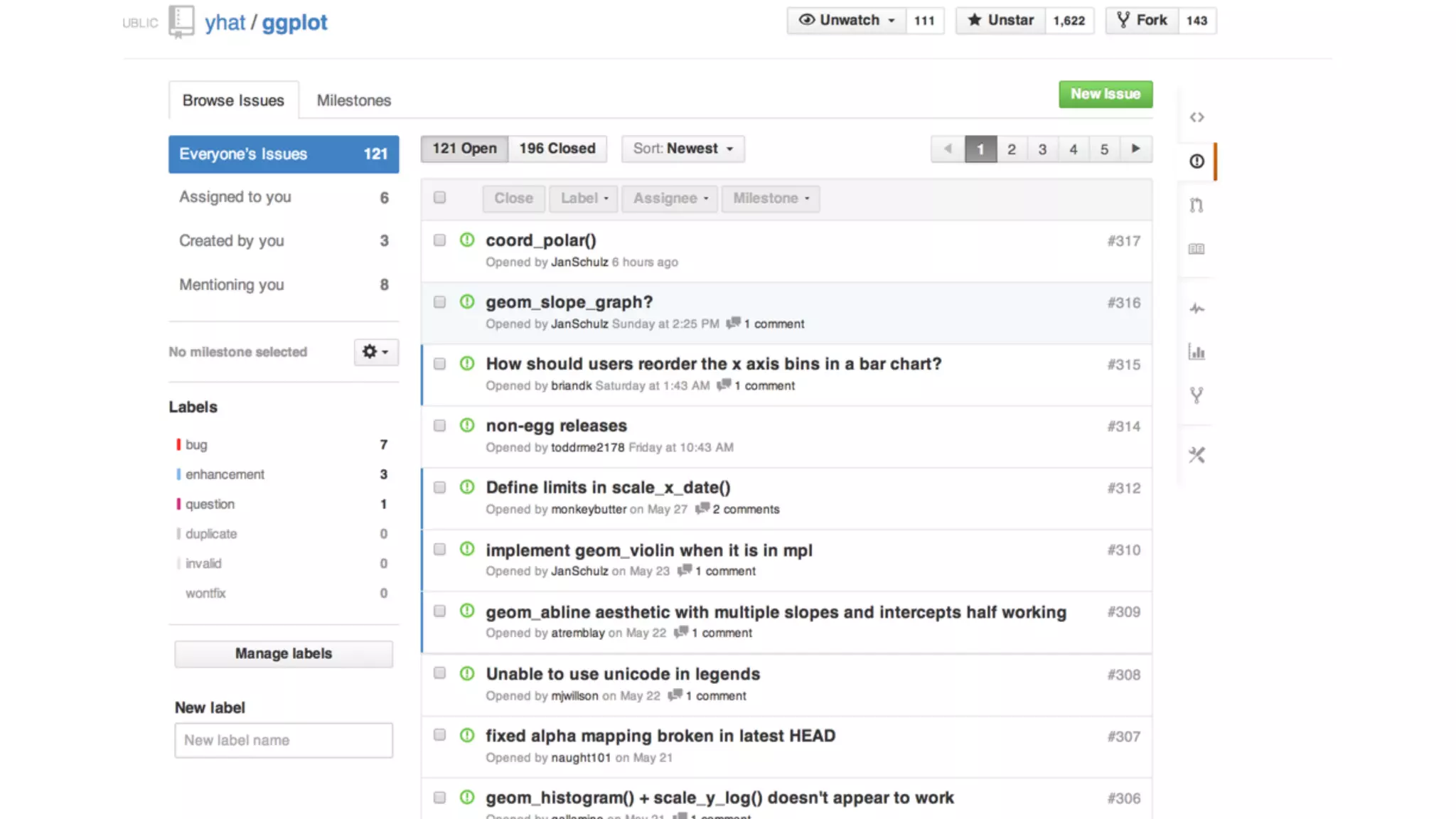This screenshot has height=819, width=1456.
Task: Open the Graphs bar chart icon
Action: pyautogui.click(x=1197, y=352)
